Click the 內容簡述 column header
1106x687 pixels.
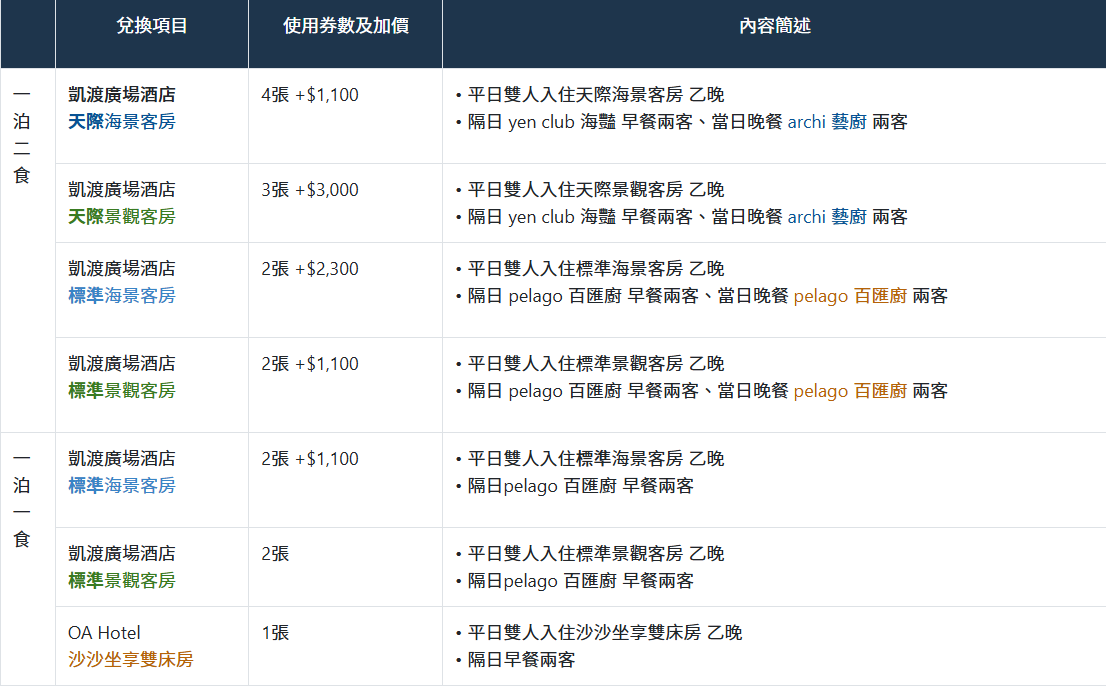pos(774,26)
